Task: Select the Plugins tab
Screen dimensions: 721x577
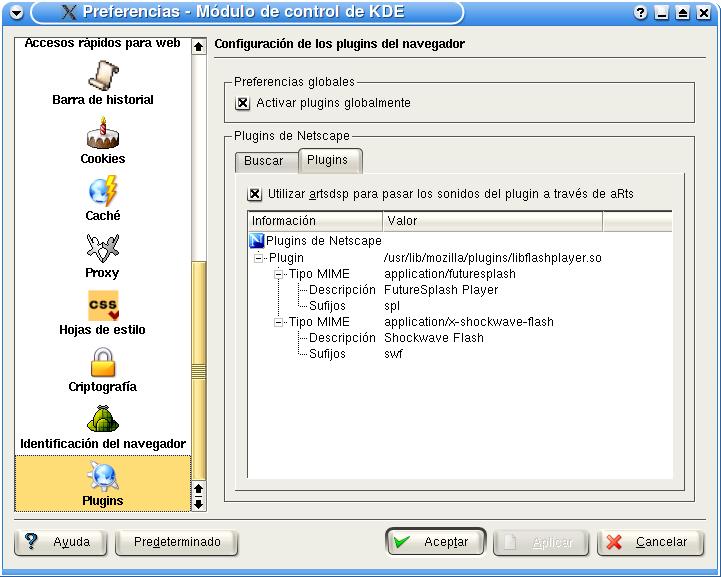Action: point(327,160)
